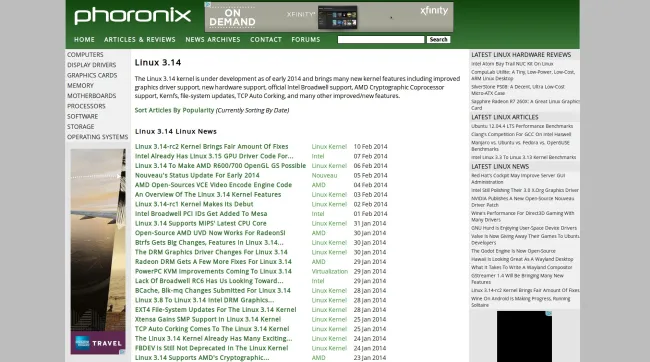Click the Search button
Image resolution: width=650 pixels, height=362 pixels.
click(438, 39)
